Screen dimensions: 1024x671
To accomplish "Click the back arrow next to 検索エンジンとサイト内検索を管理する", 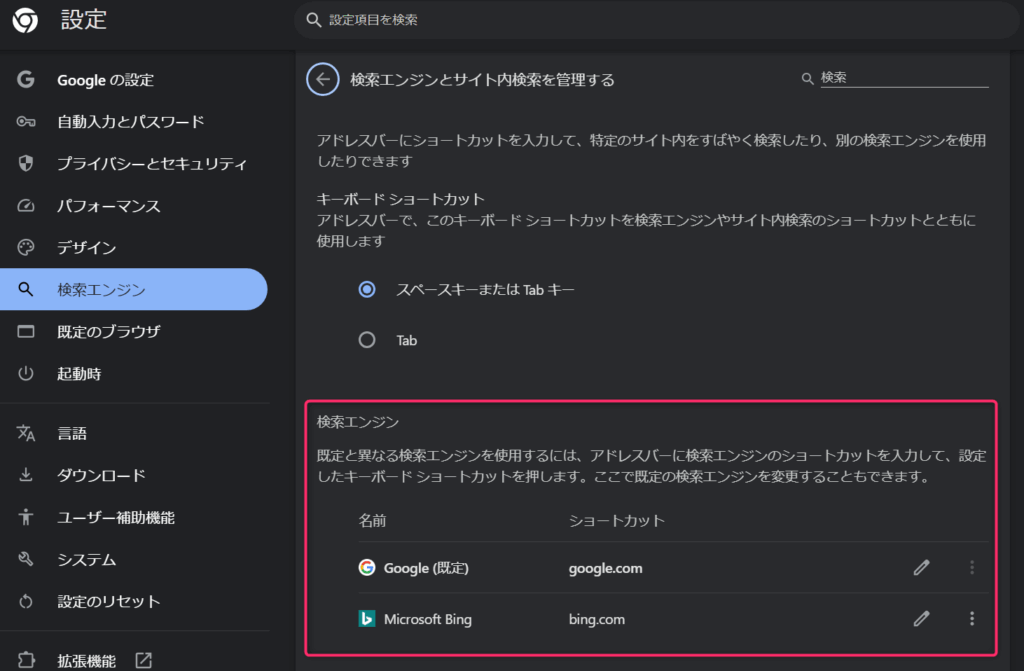I will point(322,79).
